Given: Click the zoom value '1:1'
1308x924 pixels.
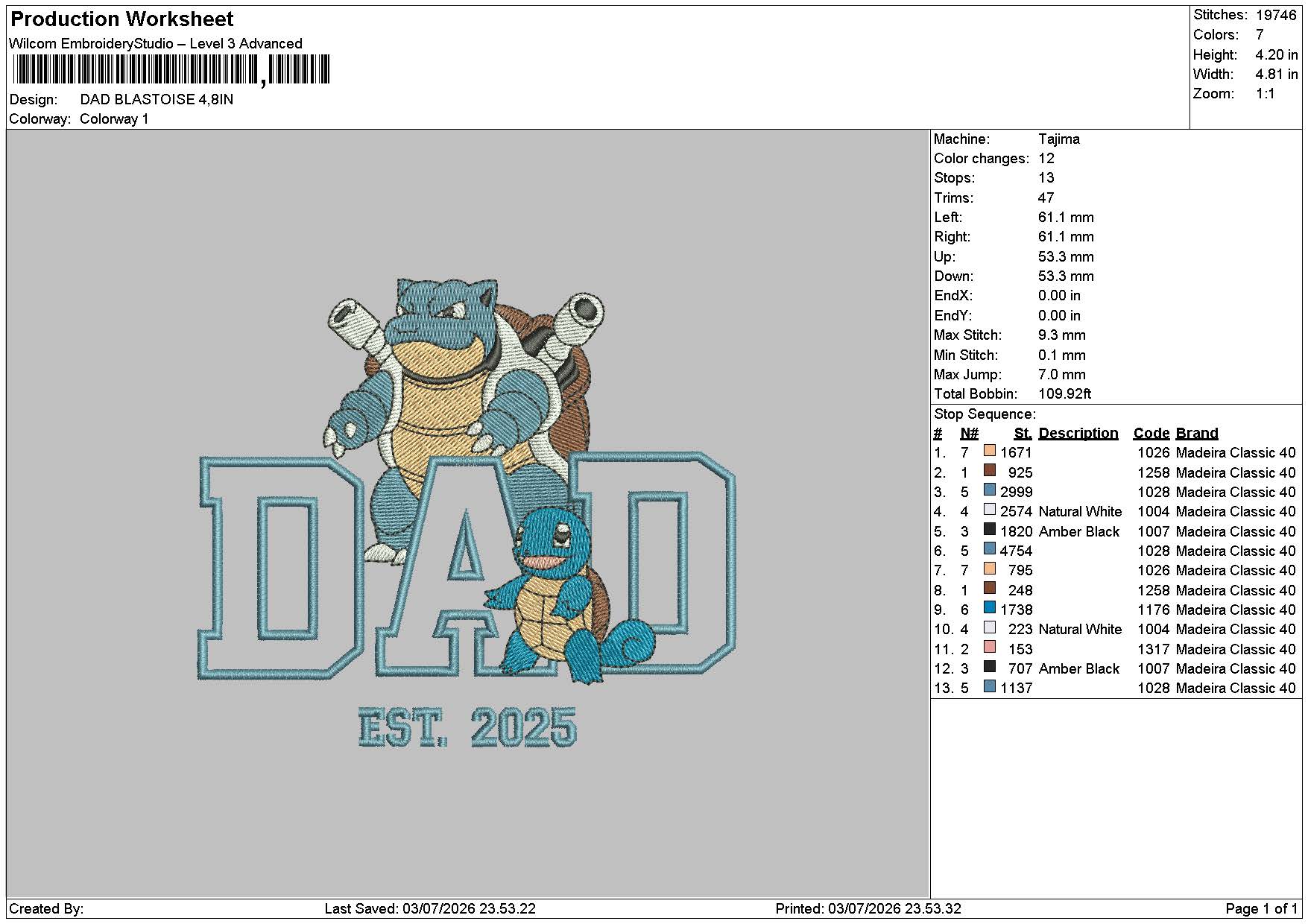Looking at the screenshot, I should (x=1266, y=94).
